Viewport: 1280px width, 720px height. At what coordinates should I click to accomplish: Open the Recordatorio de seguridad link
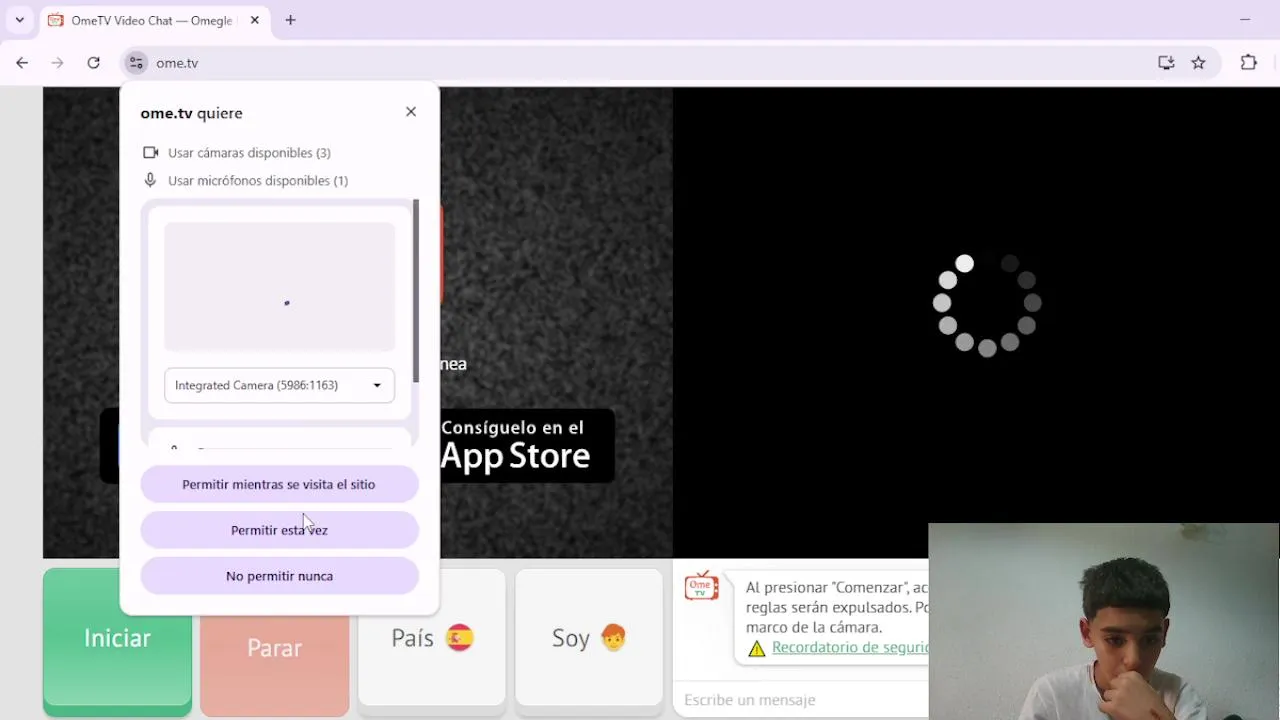coord(850,648)
